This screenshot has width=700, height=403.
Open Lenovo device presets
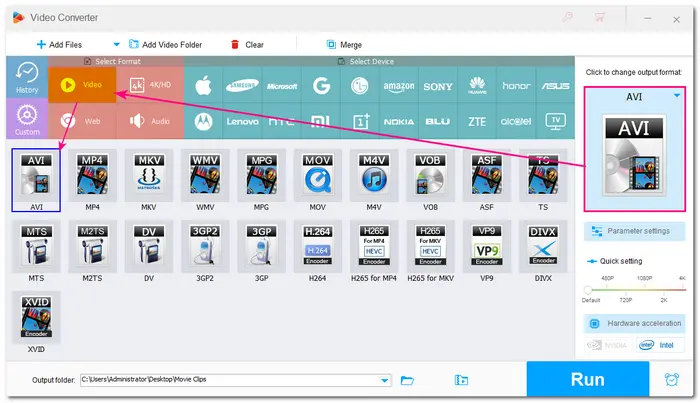[x=242, y=121]
